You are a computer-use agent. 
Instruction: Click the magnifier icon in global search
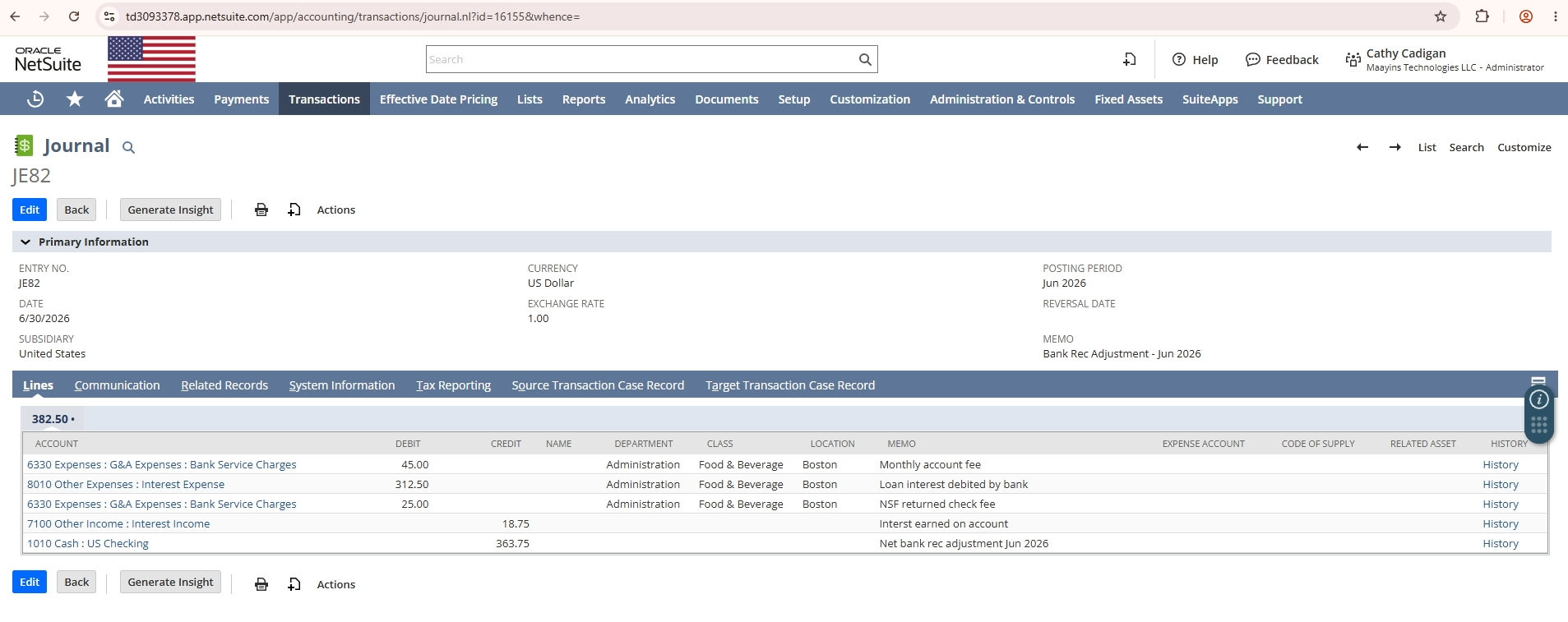point(865,59)
